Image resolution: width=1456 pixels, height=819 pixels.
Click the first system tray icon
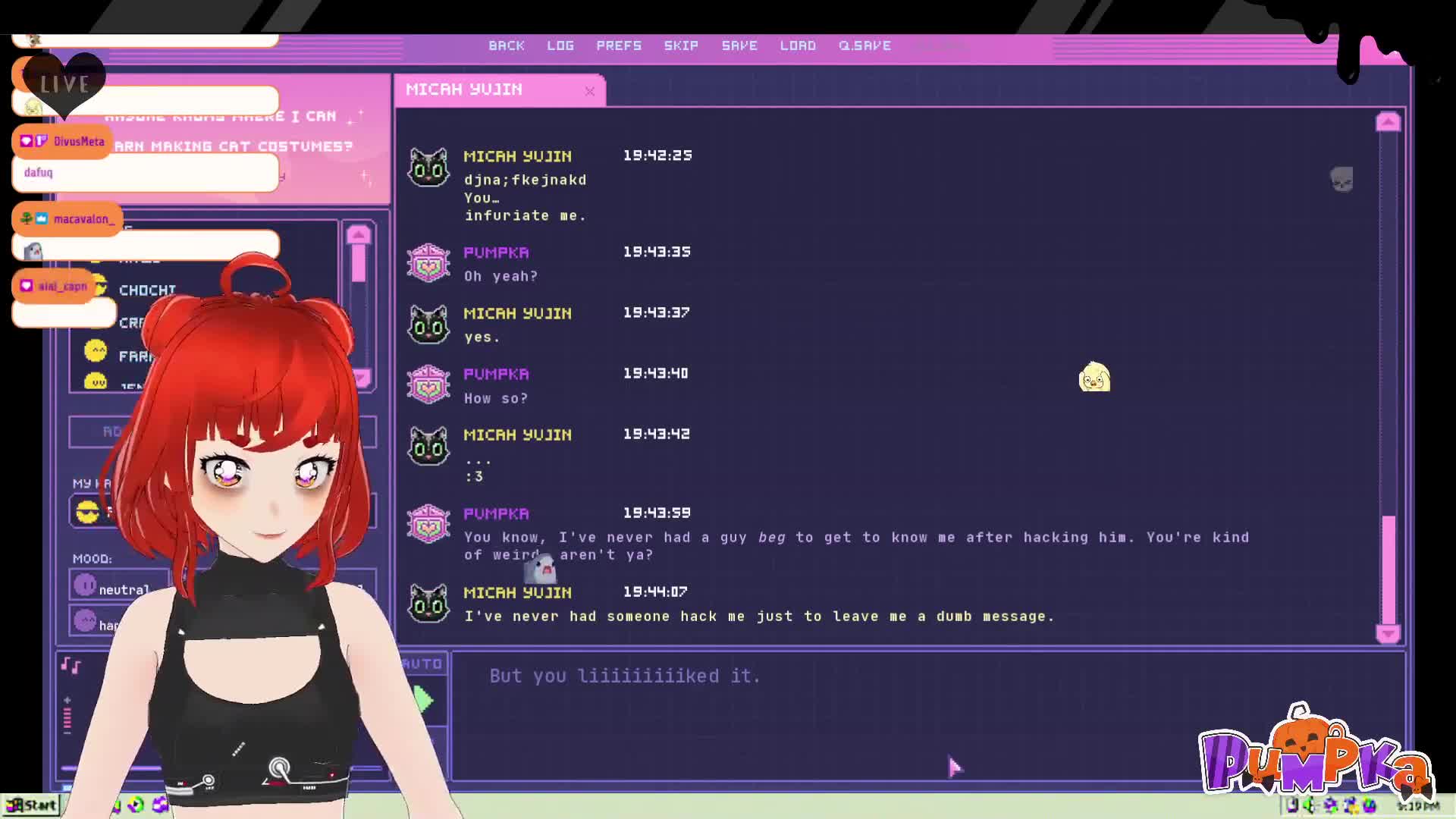click(x=1291, y=805)
